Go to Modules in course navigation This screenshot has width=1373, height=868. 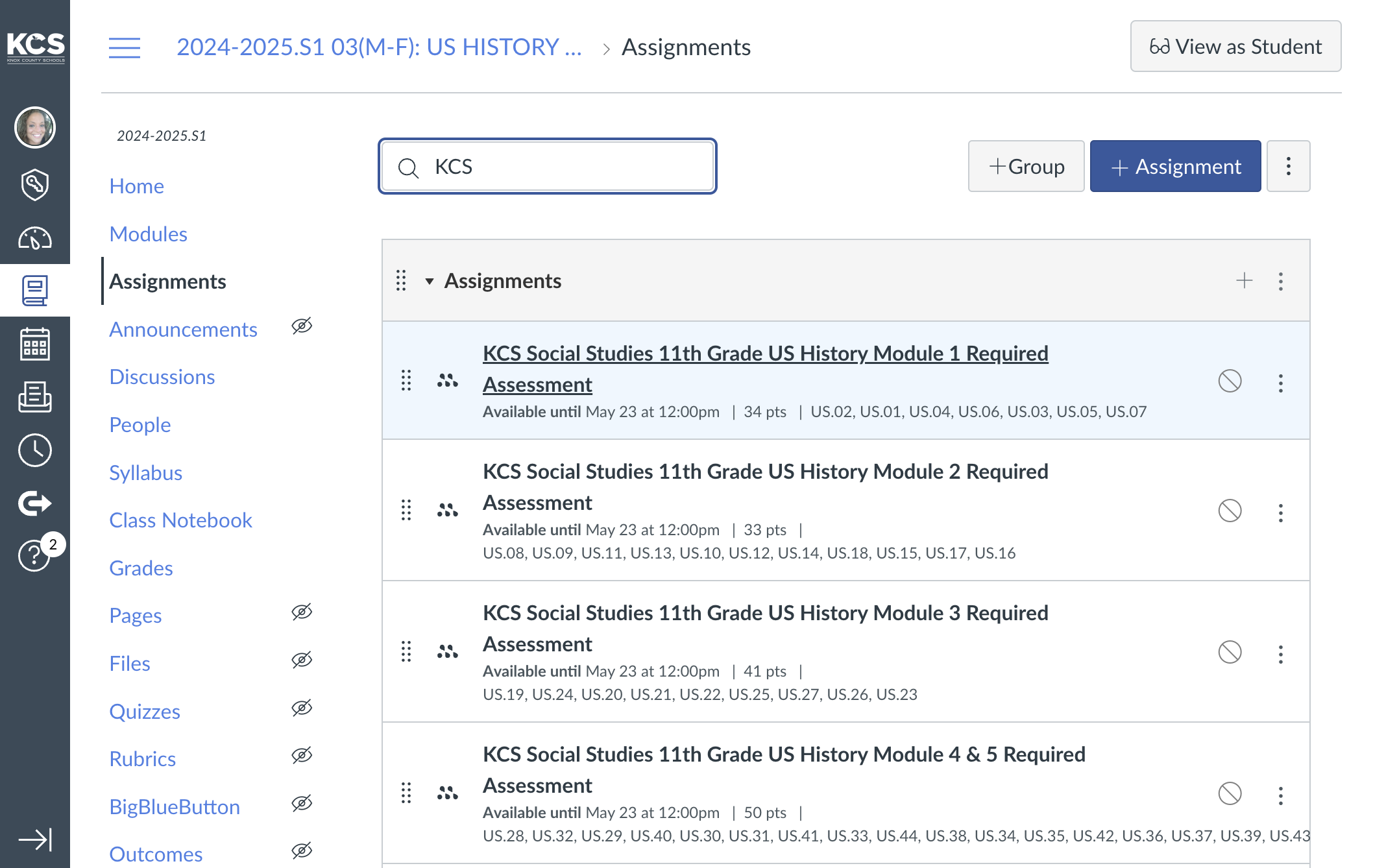[149, 234]
